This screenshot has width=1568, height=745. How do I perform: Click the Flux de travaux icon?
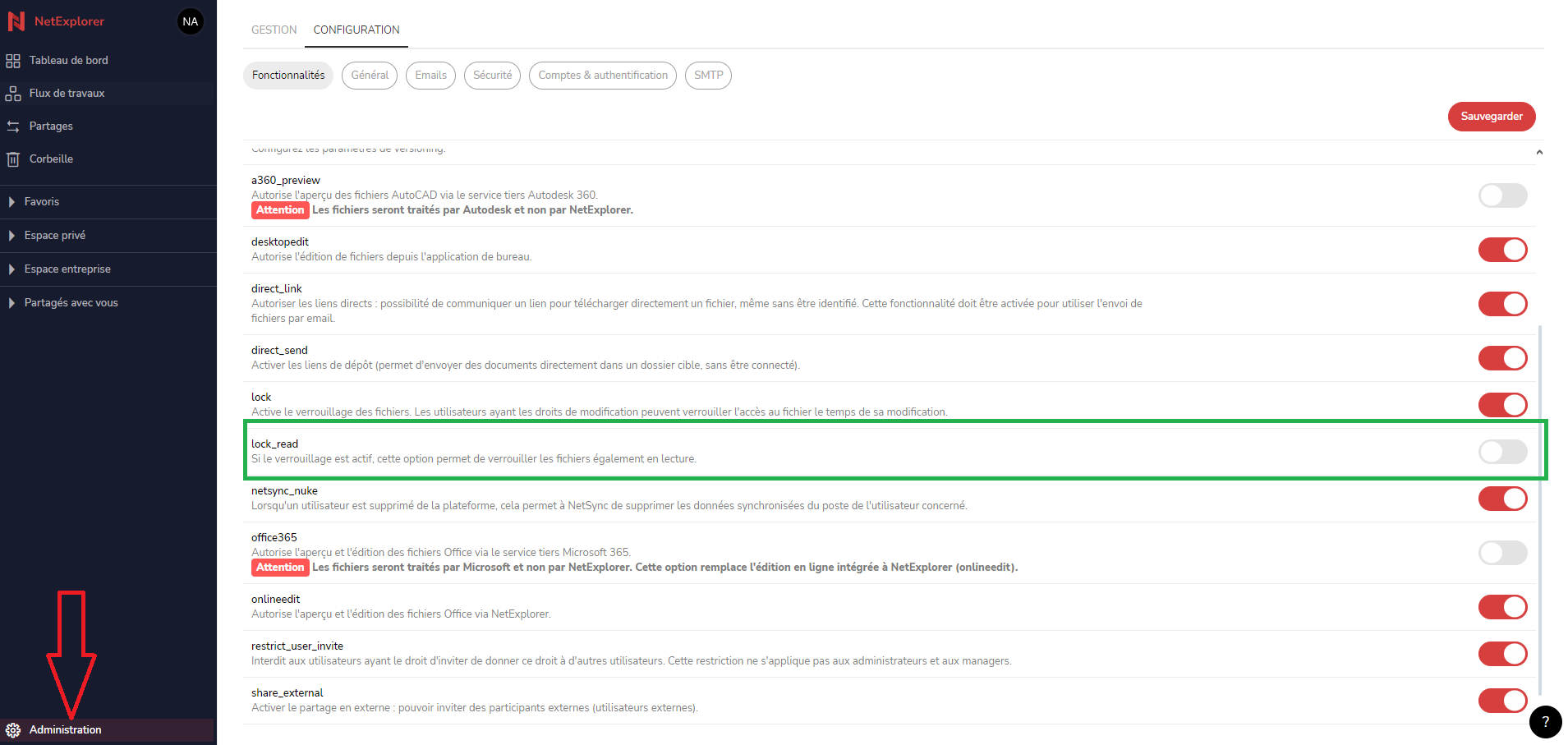(13, 94)
